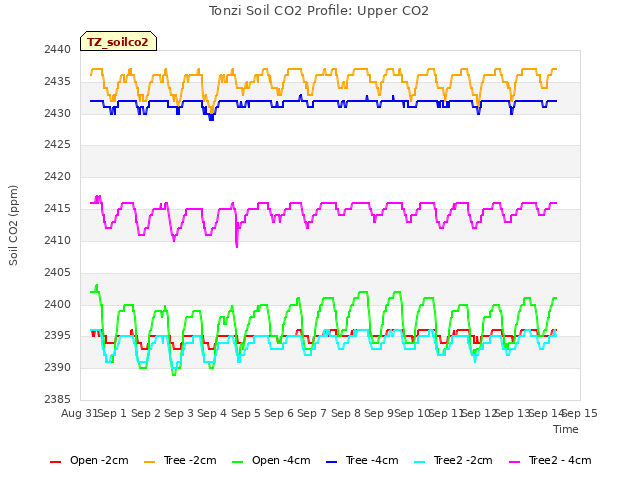
Task: Click the Sep 6 x-axis label
Action: tap(279, 413)
